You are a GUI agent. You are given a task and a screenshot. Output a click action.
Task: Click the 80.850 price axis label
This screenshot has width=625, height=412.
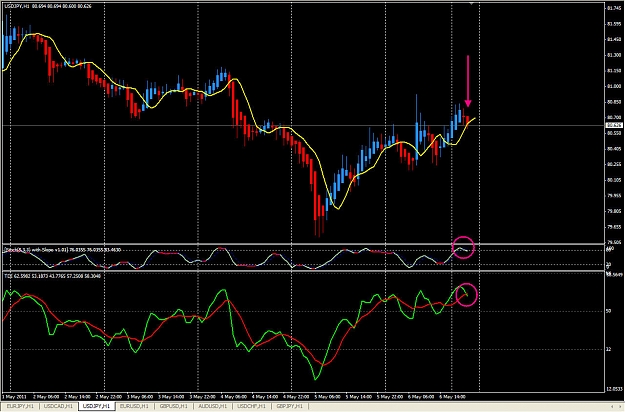(x=614, y=102)
